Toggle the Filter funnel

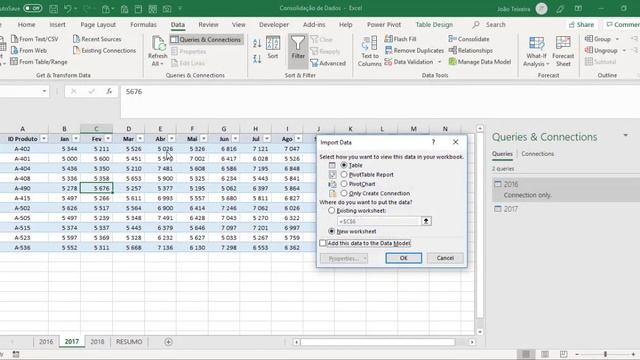click(298, 51)
